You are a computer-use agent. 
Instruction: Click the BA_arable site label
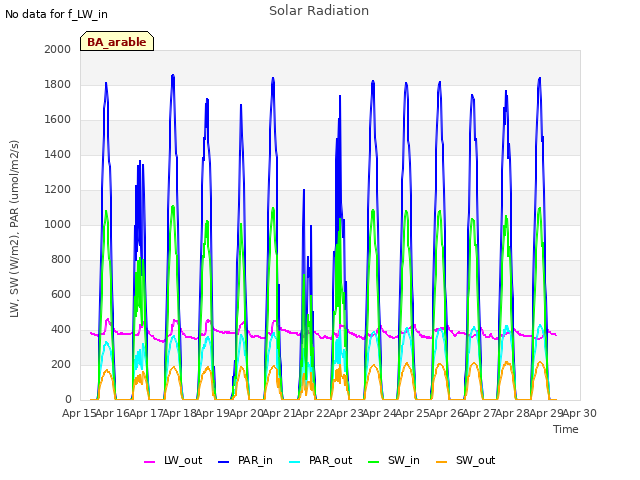[117, 42]
